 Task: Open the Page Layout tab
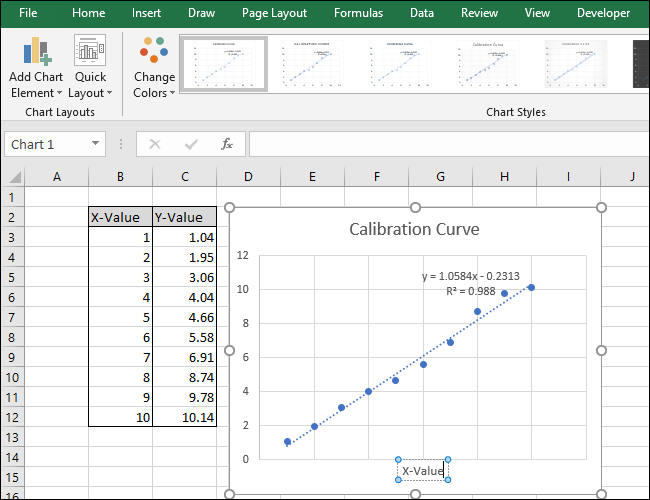272,13
